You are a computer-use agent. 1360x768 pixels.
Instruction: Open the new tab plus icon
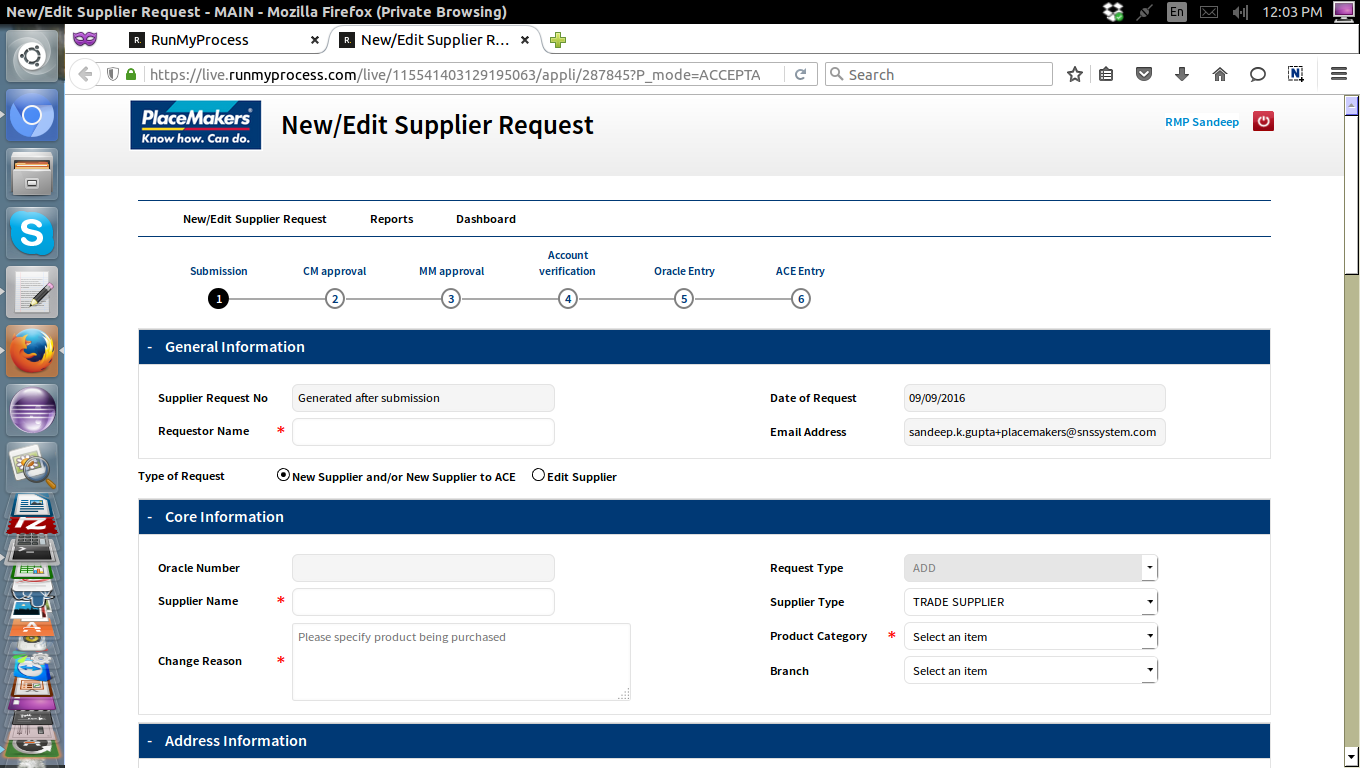[x=558, y=40]
